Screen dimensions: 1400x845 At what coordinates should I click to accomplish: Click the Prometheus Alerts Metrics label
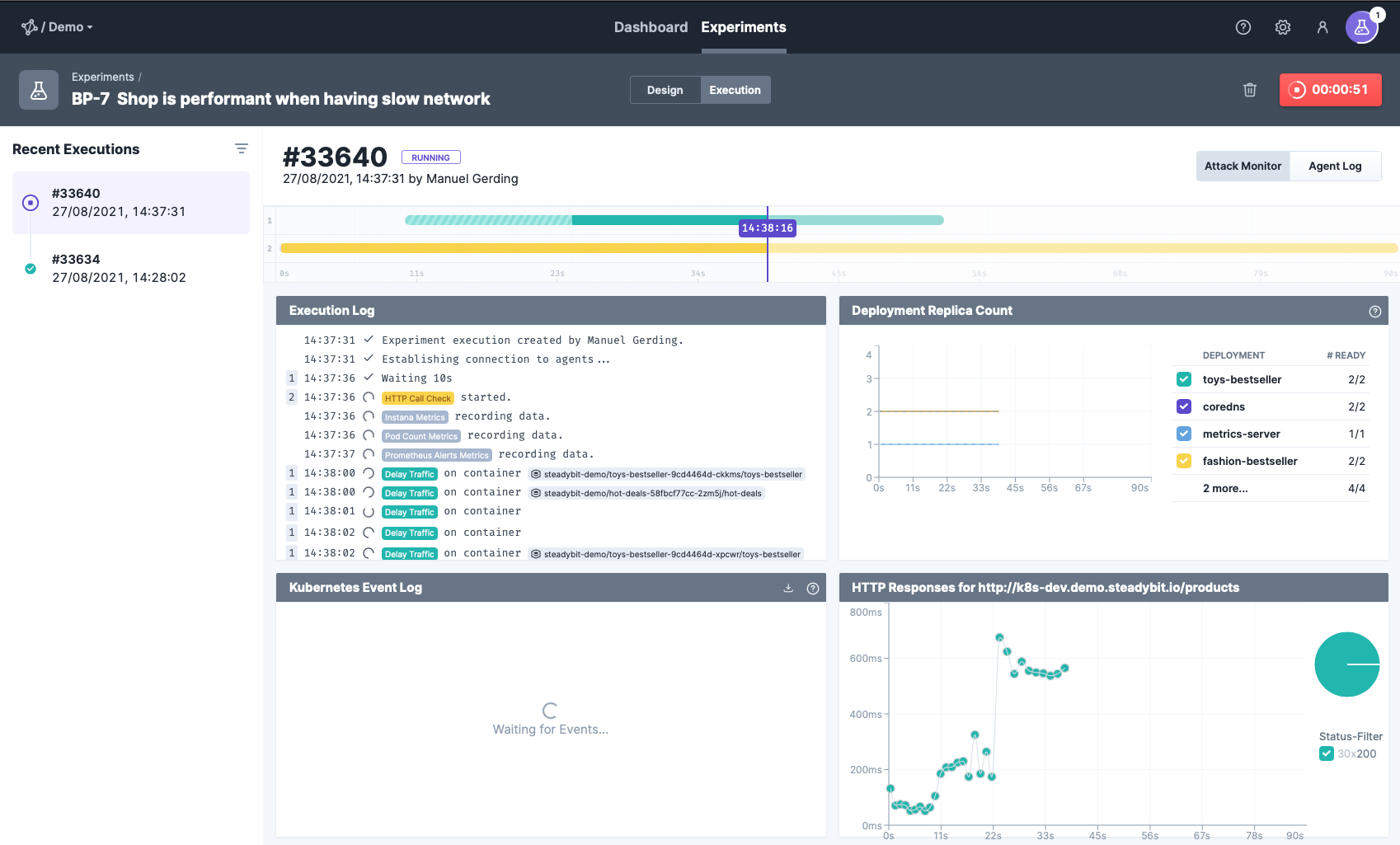(x=436, y=455)
